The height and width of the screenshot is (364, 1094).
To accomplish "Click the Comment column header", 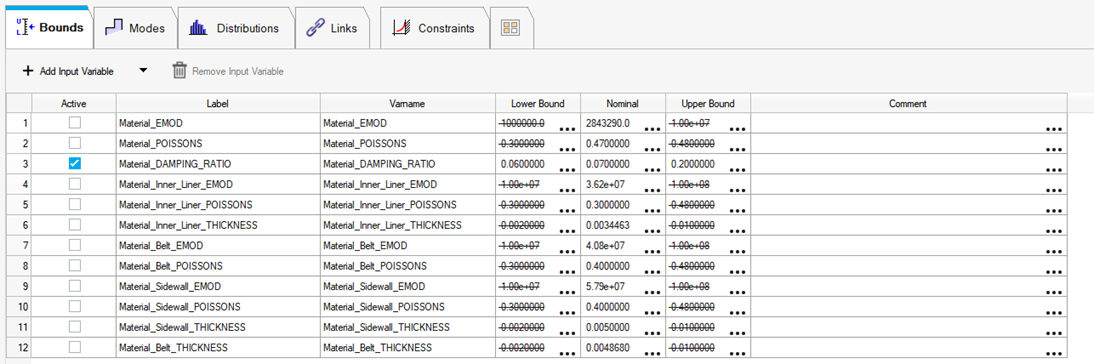I will pos(908,103).
